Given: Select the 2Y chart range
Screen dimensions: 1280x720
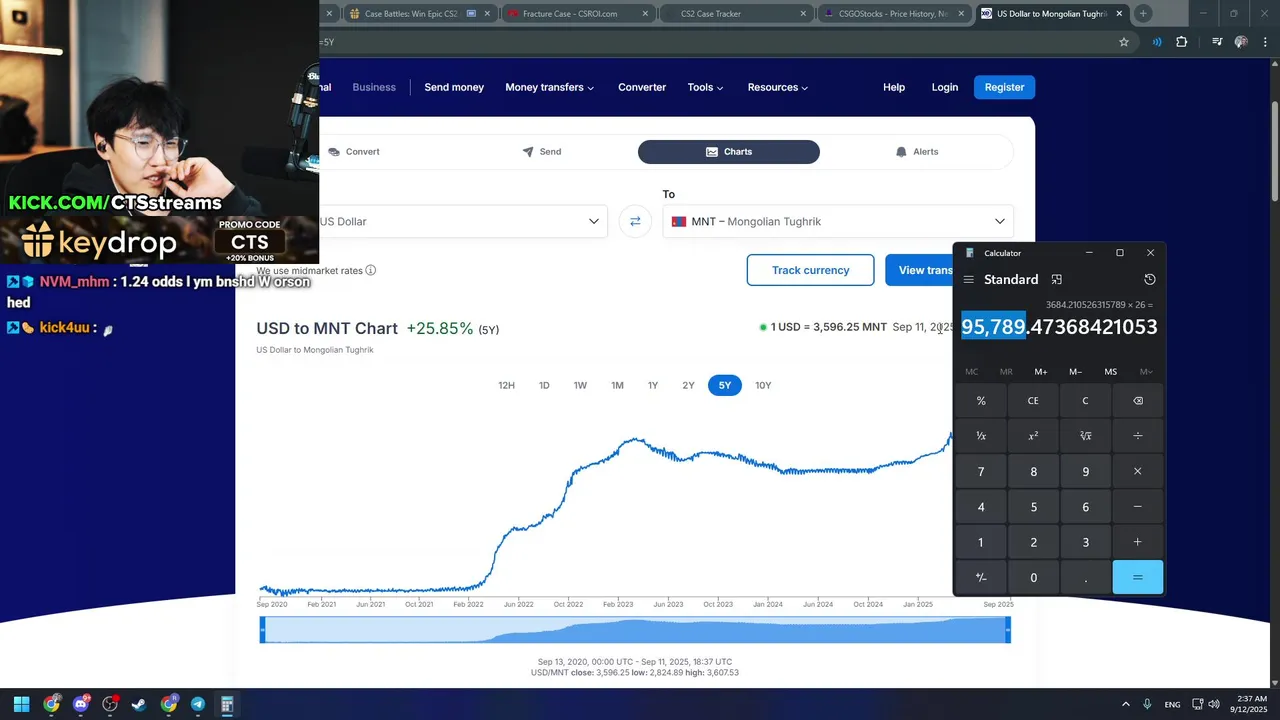Looking at the screenshot, I should 688,385.
